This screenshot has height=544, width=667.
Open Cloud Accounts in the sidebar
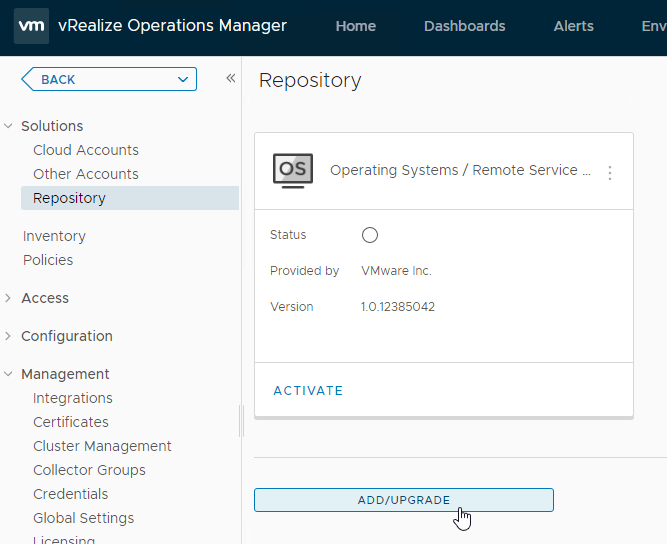86,150
